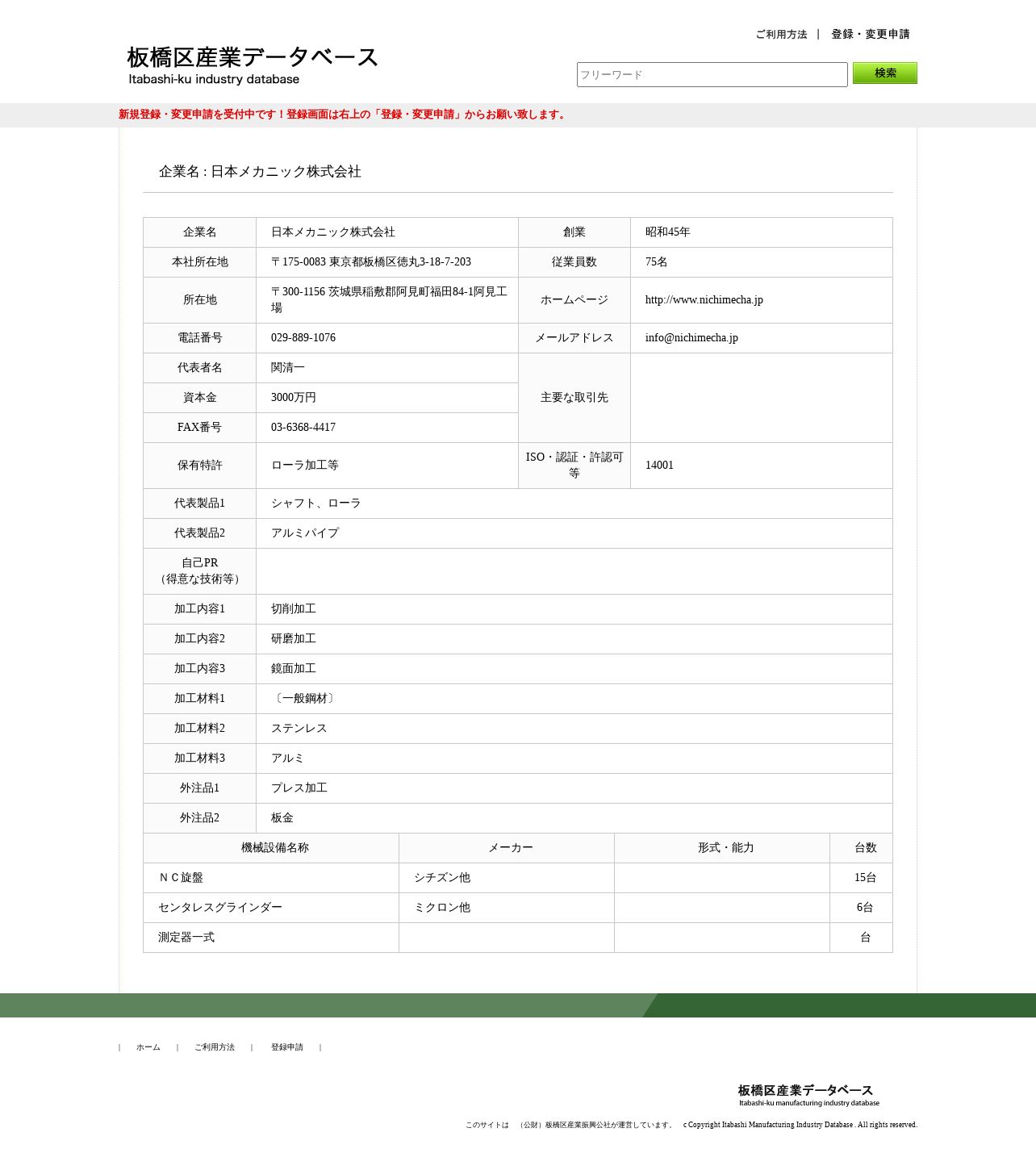
Task: Click the page heading 企業名 : 日本メカニック株式会社
Action: point(260,171)
